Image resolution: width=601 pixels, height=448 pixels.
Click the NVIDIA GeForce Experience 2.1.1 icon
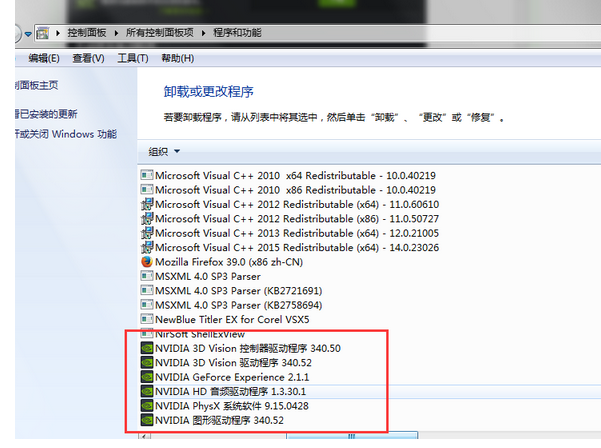[147, 377]
